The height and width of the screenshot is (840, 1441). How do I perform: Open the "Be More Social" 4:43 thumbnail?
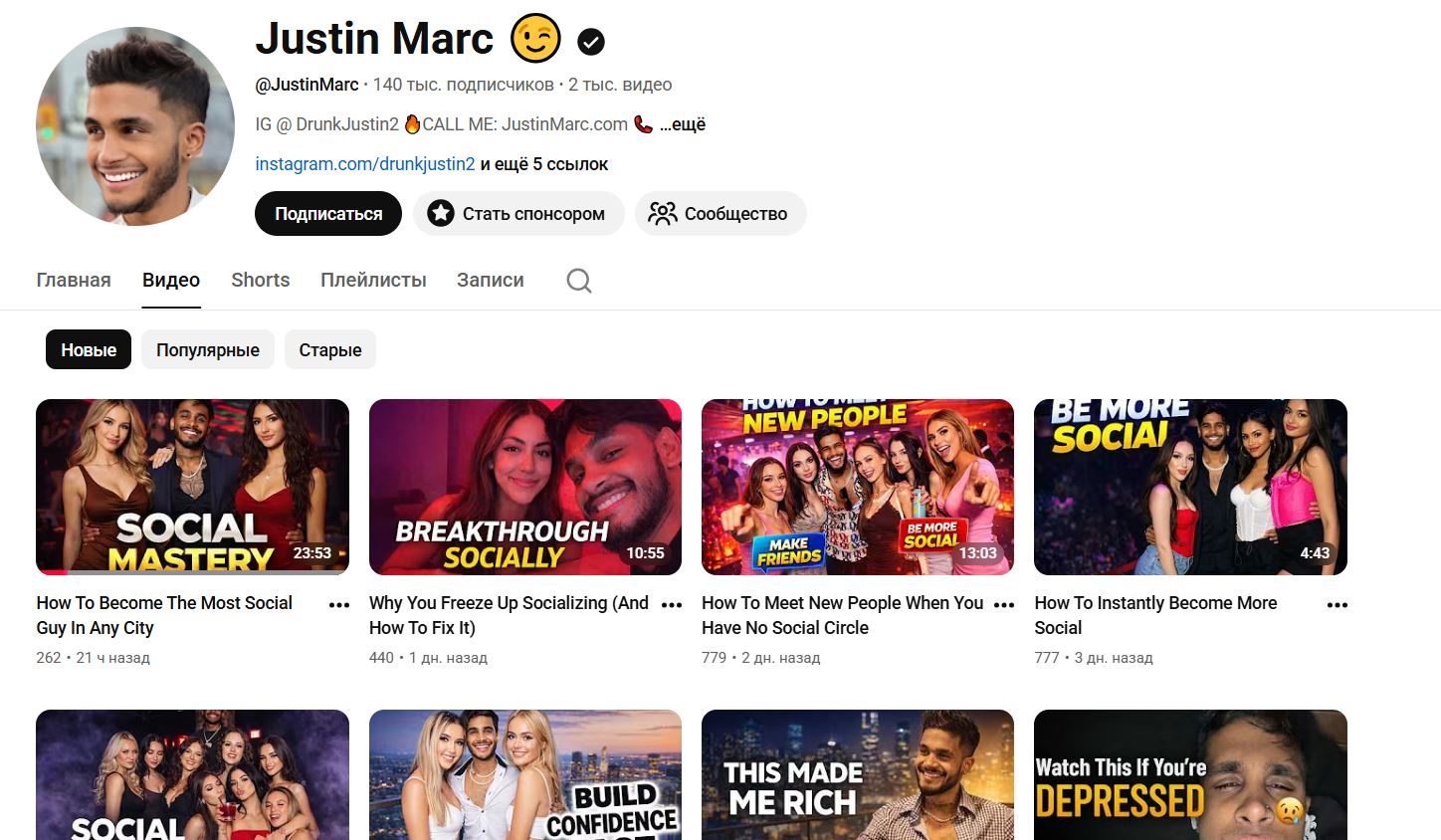1190,487
